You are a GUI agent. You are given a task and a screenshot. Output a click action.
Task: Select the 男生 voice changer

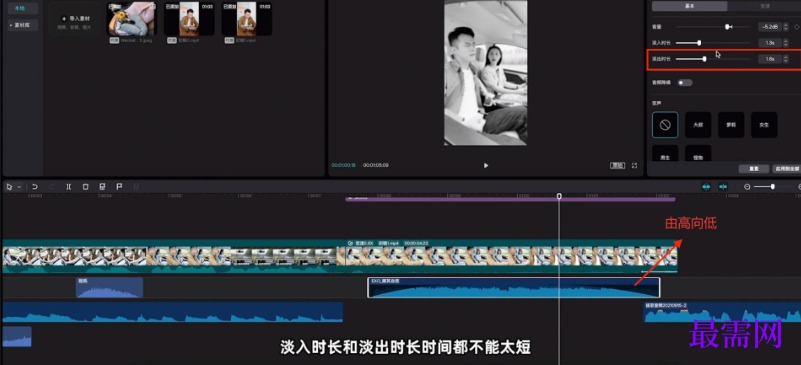pyautogui.click(x=665, y=153)
